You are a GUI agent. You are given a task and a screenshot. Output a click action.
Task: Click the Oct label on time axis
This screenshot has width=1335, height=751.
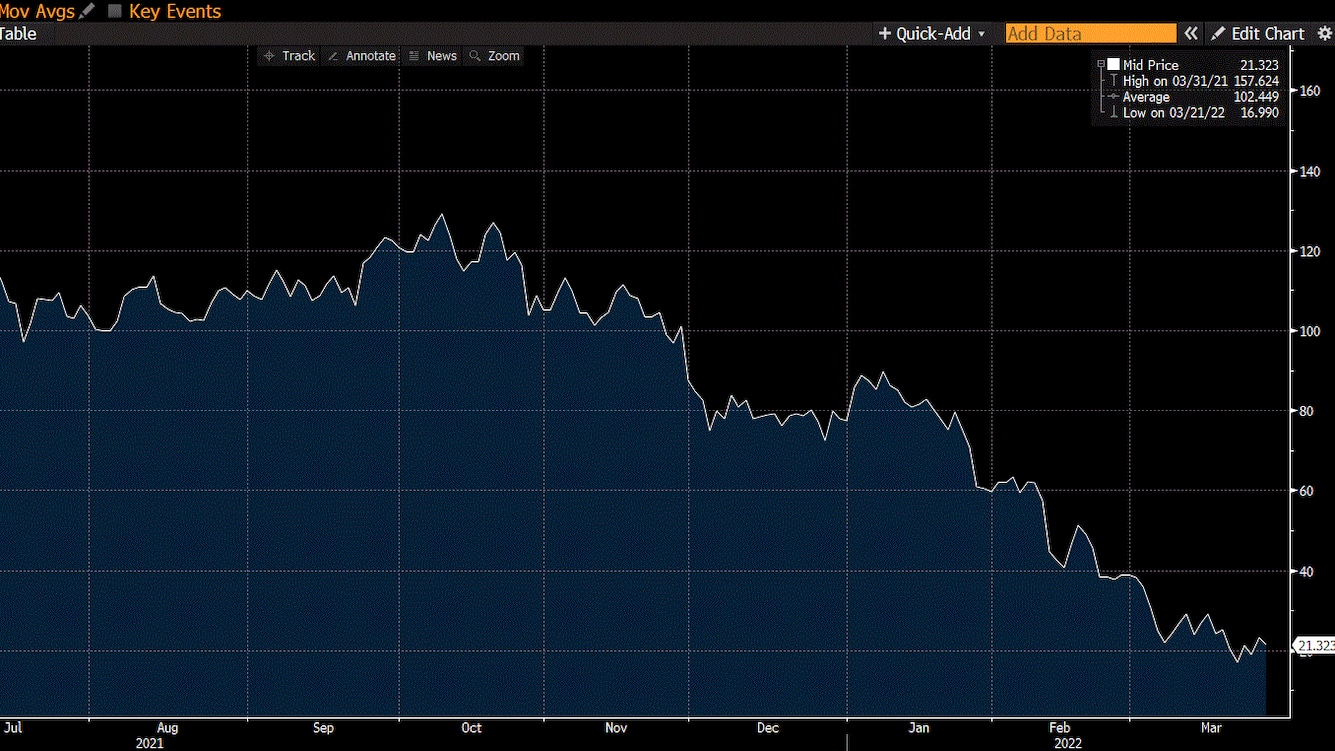point(471,728)
